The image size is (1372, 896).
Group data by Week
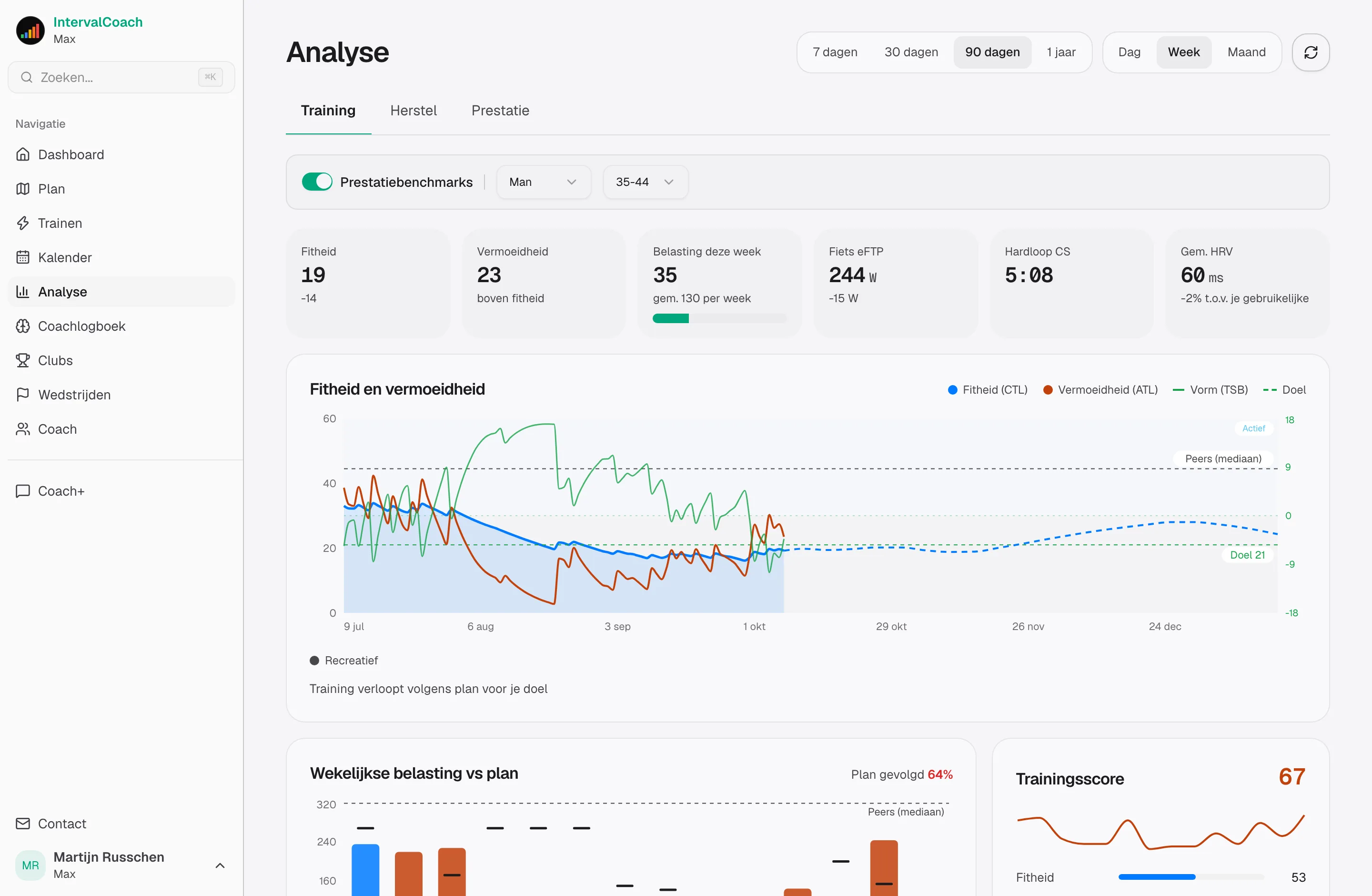[1183, 52]
